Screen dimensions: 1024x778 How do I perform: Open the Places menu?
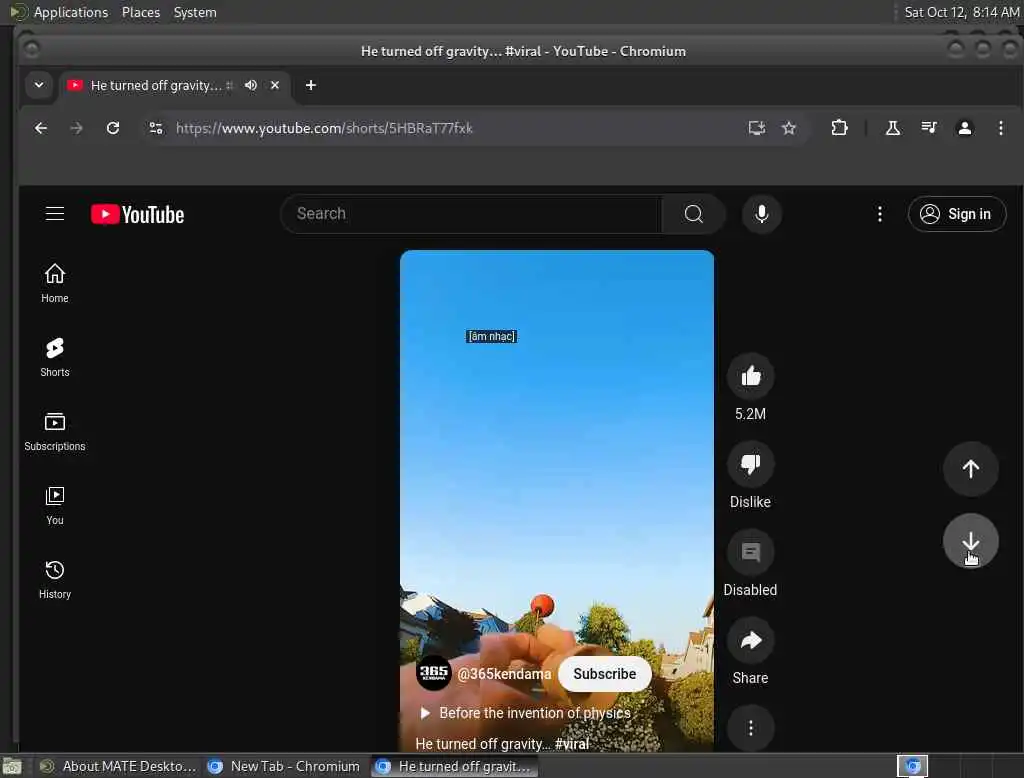[x=140, y=12]
